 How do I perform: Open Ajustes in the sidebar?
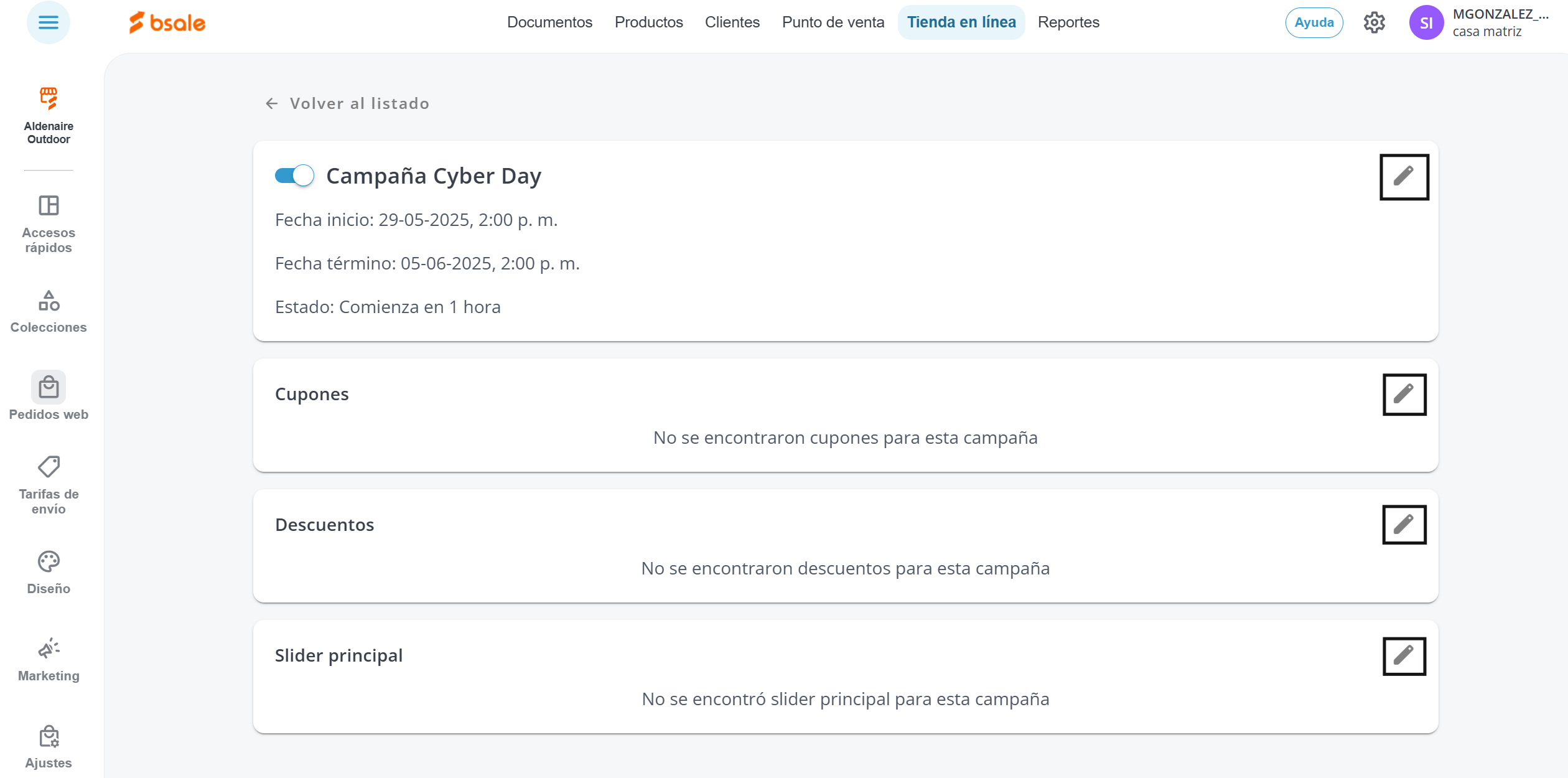[x=49, y=747]
